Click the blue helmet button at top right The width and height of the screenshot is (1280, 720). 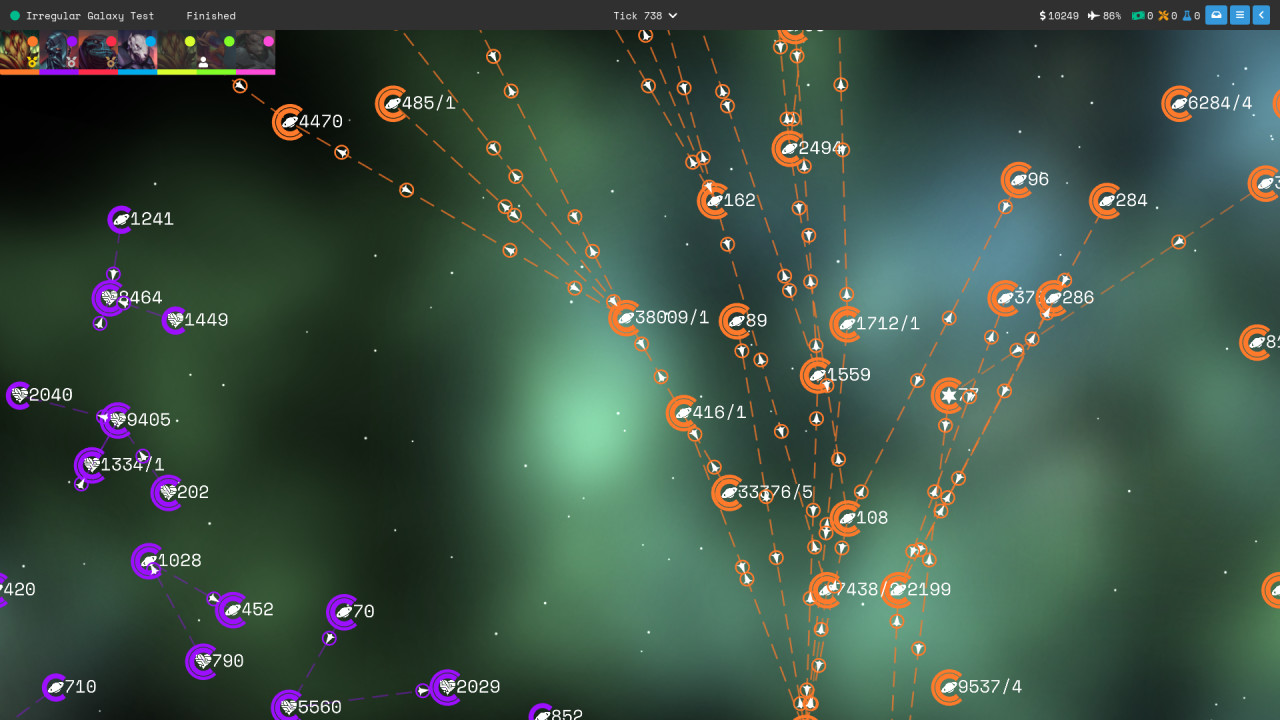coord(1214,15)
